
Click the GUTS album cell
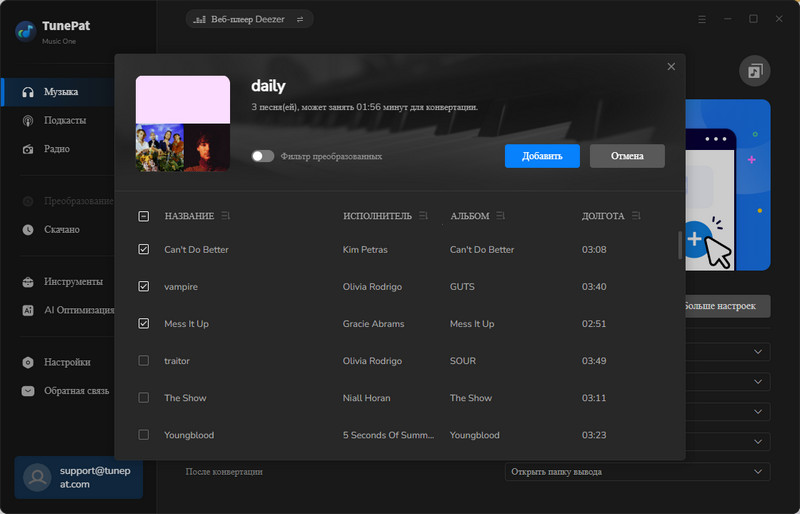[x=462, y=286]
